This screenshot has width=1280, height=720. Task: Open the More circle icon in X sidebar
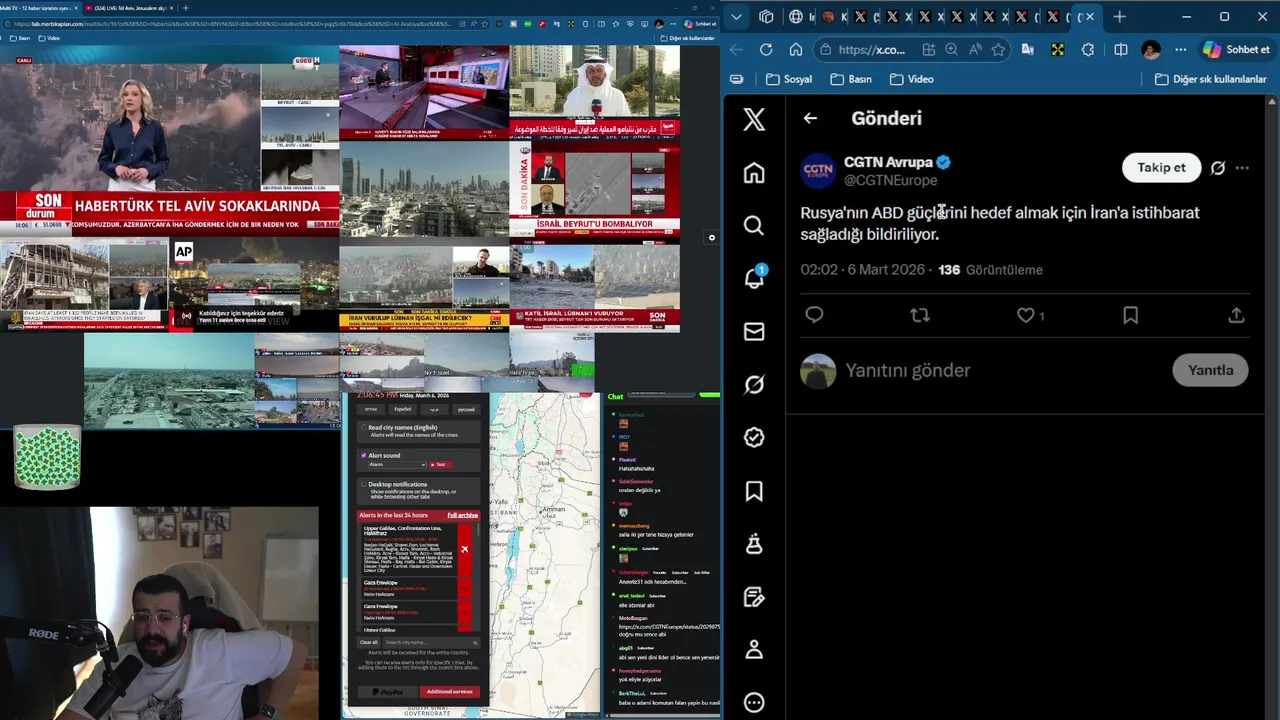tap(754, 702)
